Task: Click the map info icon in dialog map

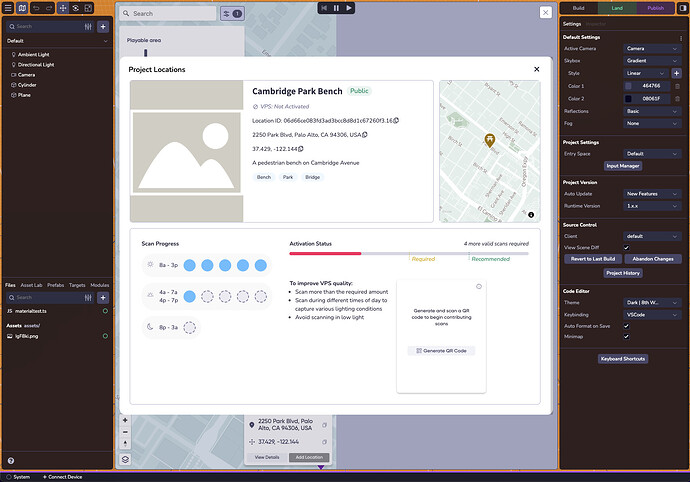Action: pos(531,215)
